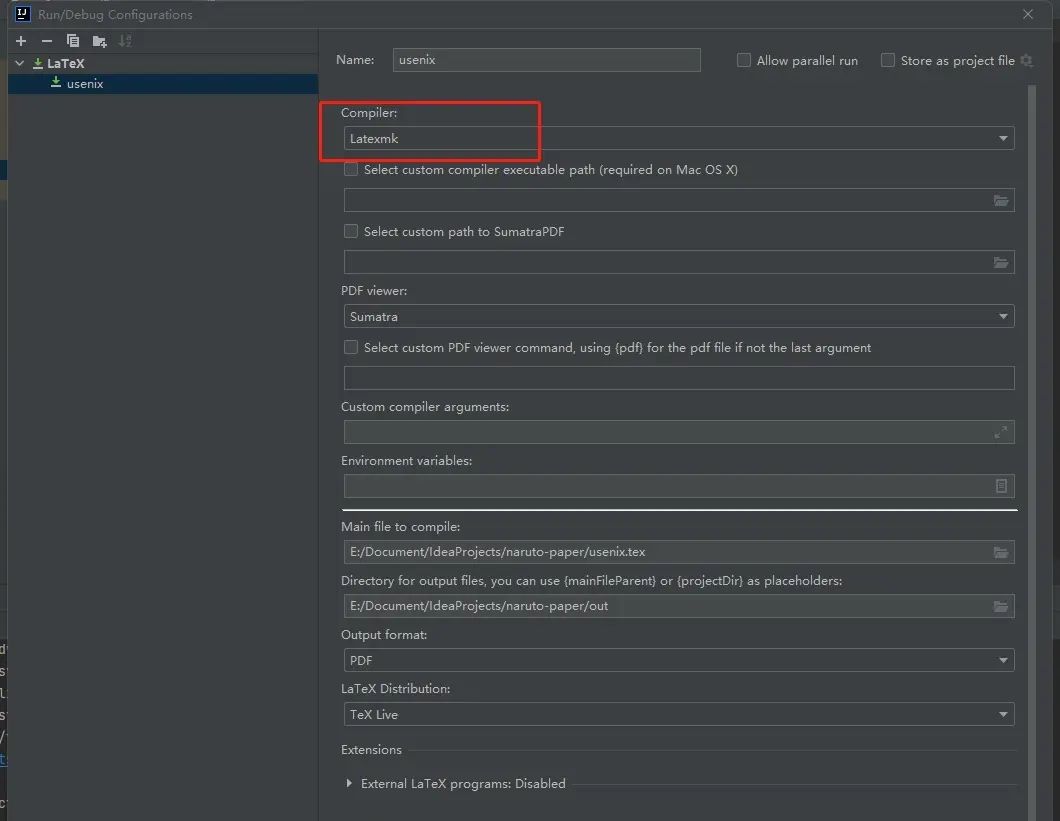Remove the selected configuration with minus icon

coord(47,41)
